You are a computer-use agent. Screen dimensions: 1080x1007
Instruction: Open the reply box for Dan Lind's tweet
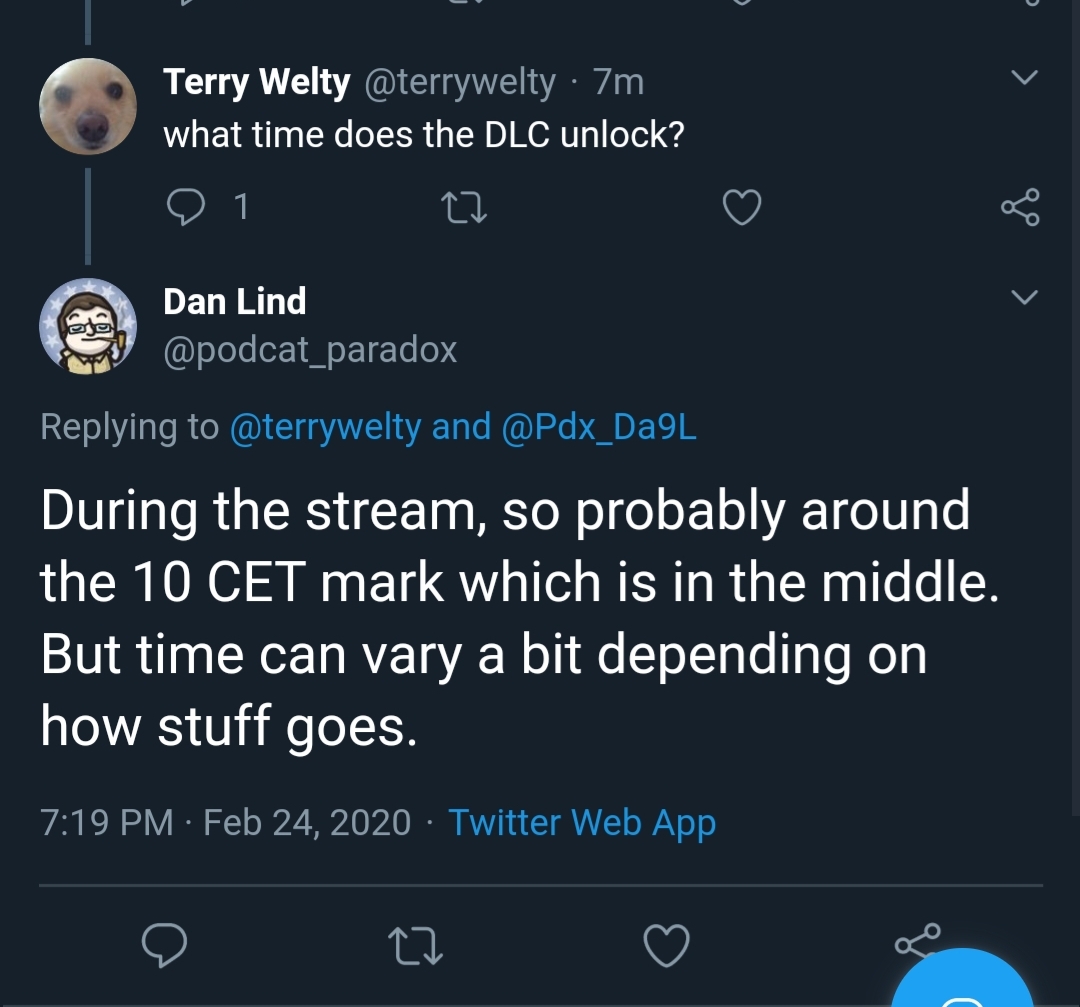tap(165, 945)
